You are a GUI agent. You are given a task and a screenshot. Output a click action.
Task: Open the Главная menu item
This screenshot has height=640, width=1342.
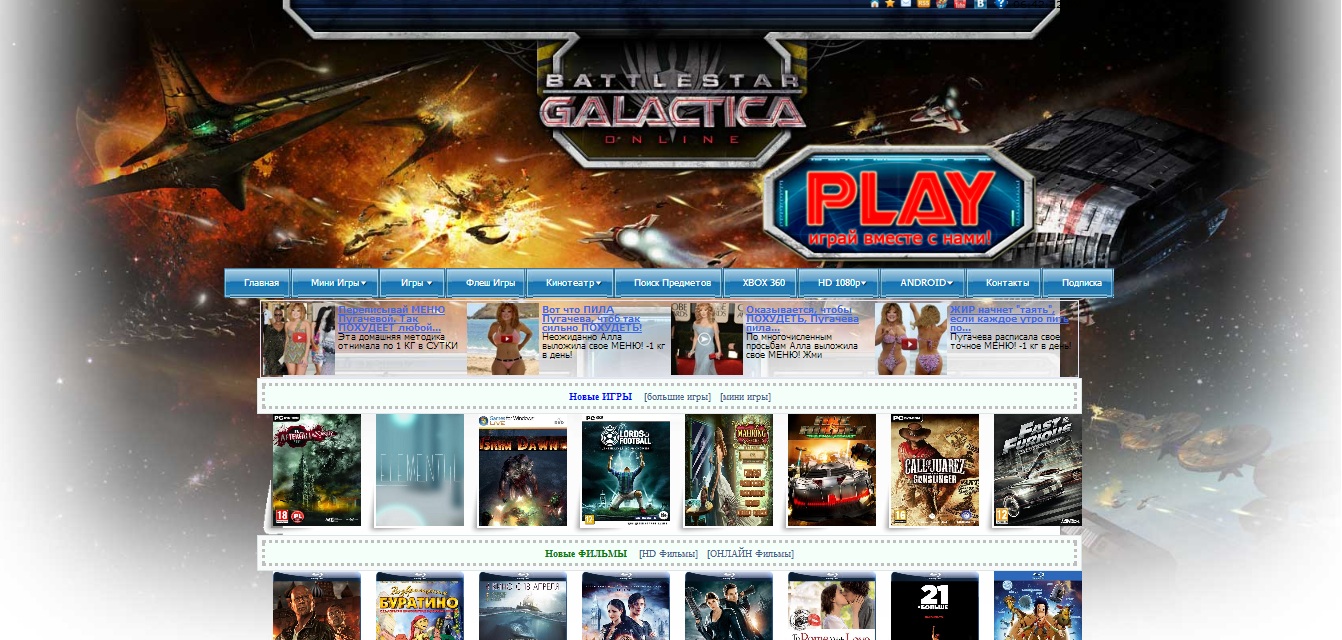point(258,283)
